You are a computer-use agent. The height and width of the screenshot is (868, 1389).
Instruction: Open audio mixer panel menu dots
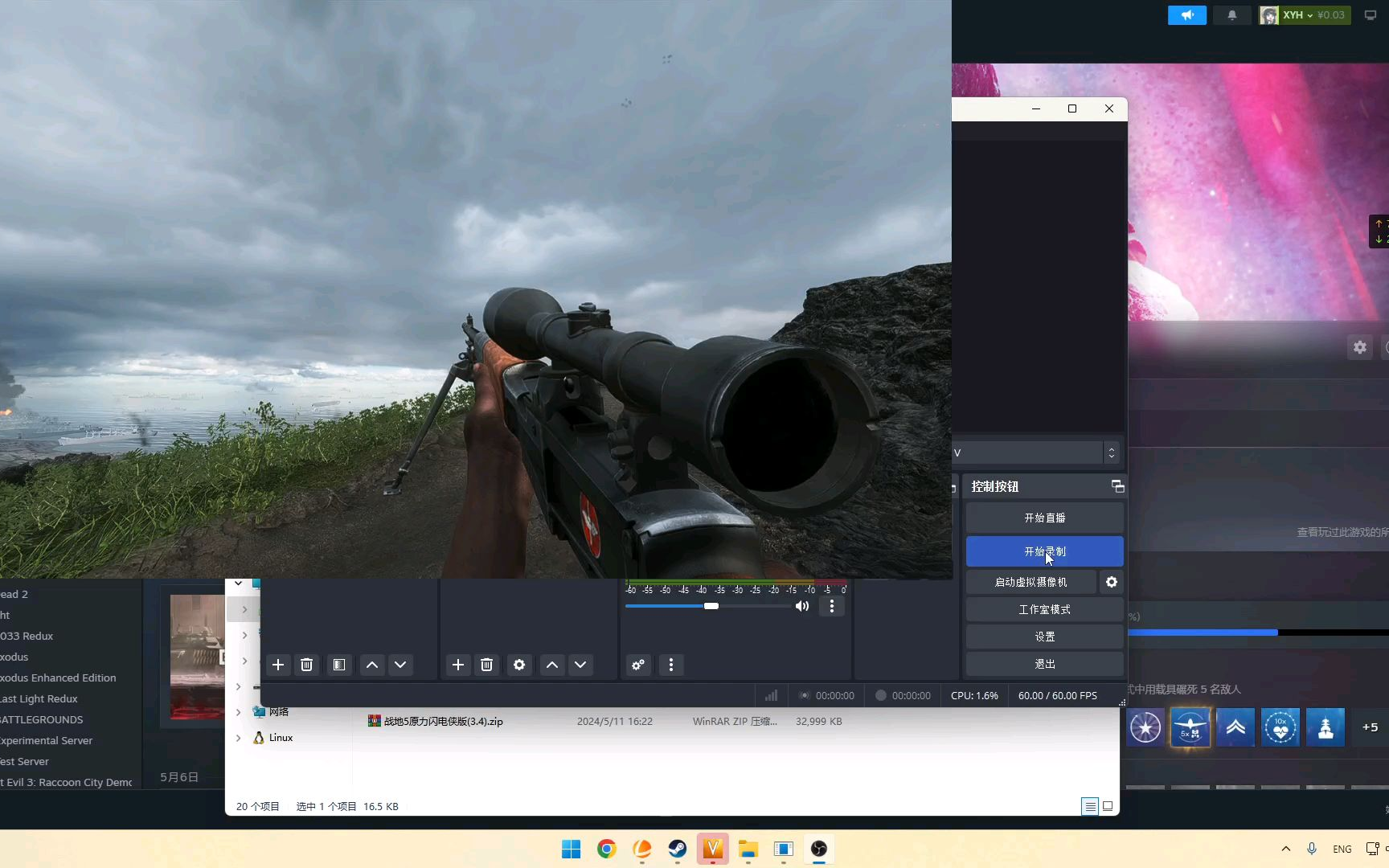coord(671,665)
